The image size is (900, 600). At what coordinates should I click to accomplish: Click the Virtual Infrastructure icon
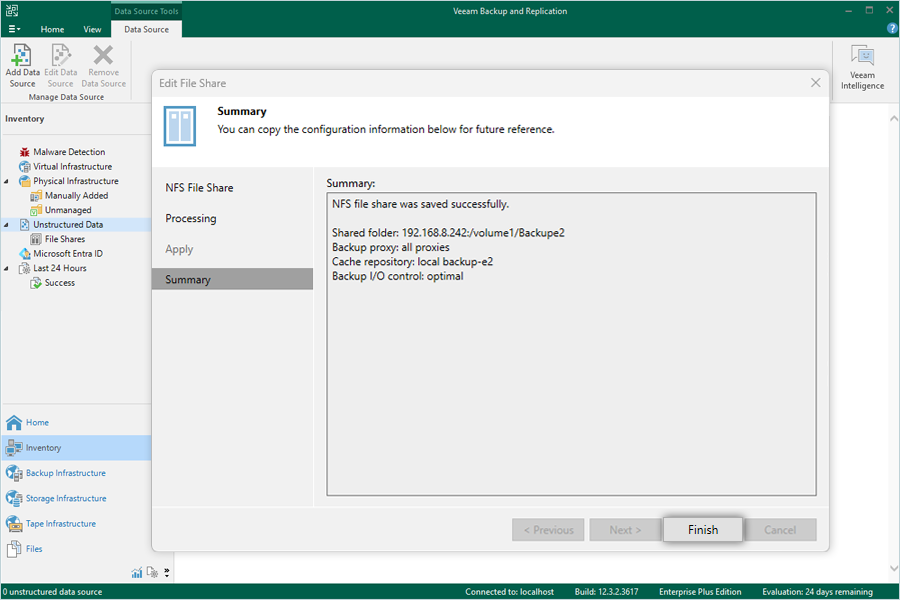[x=25, y=167]
